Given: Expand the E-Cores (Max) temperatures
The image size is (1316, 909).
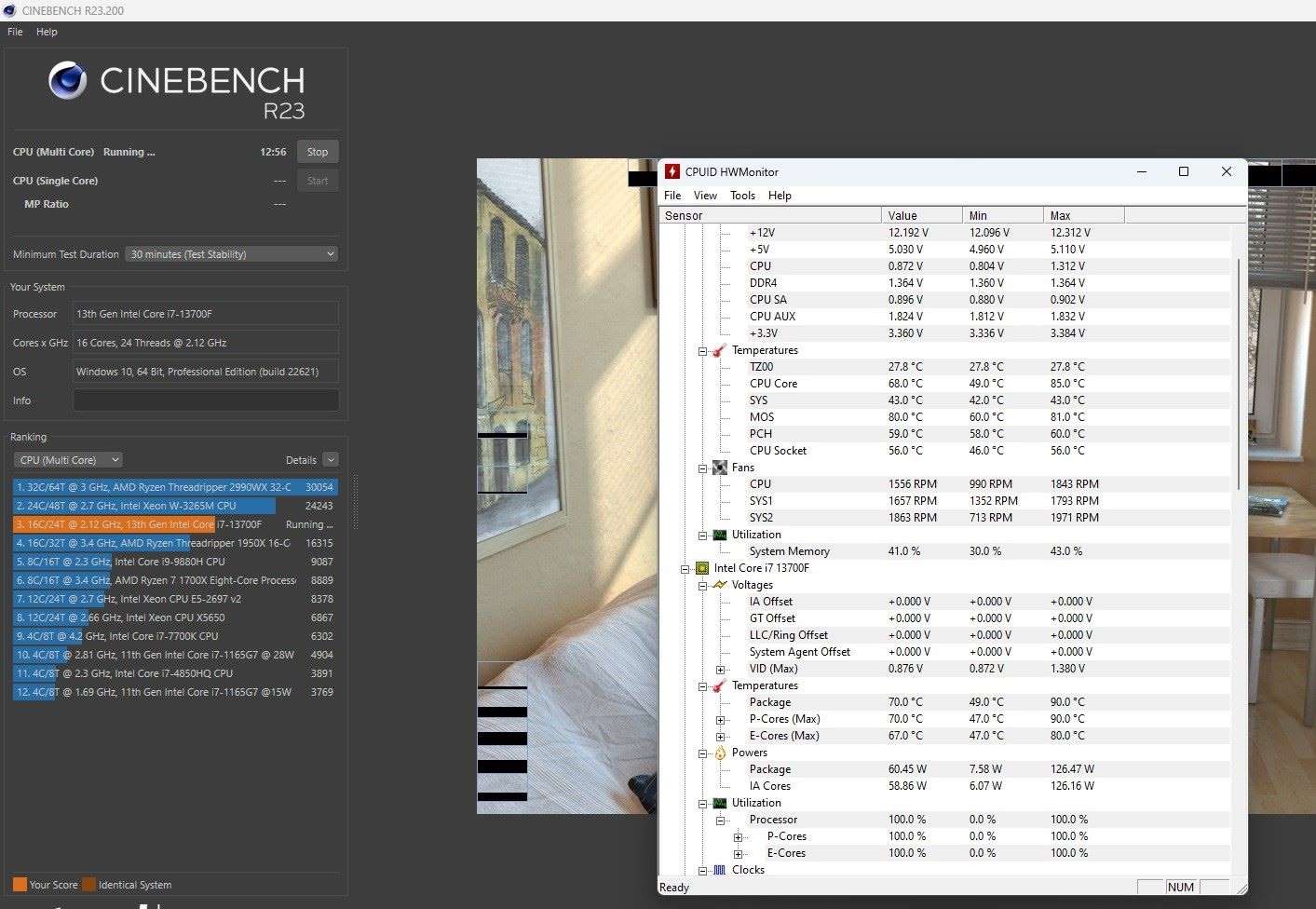Looking at the screenshot, I should coord(720,737).
